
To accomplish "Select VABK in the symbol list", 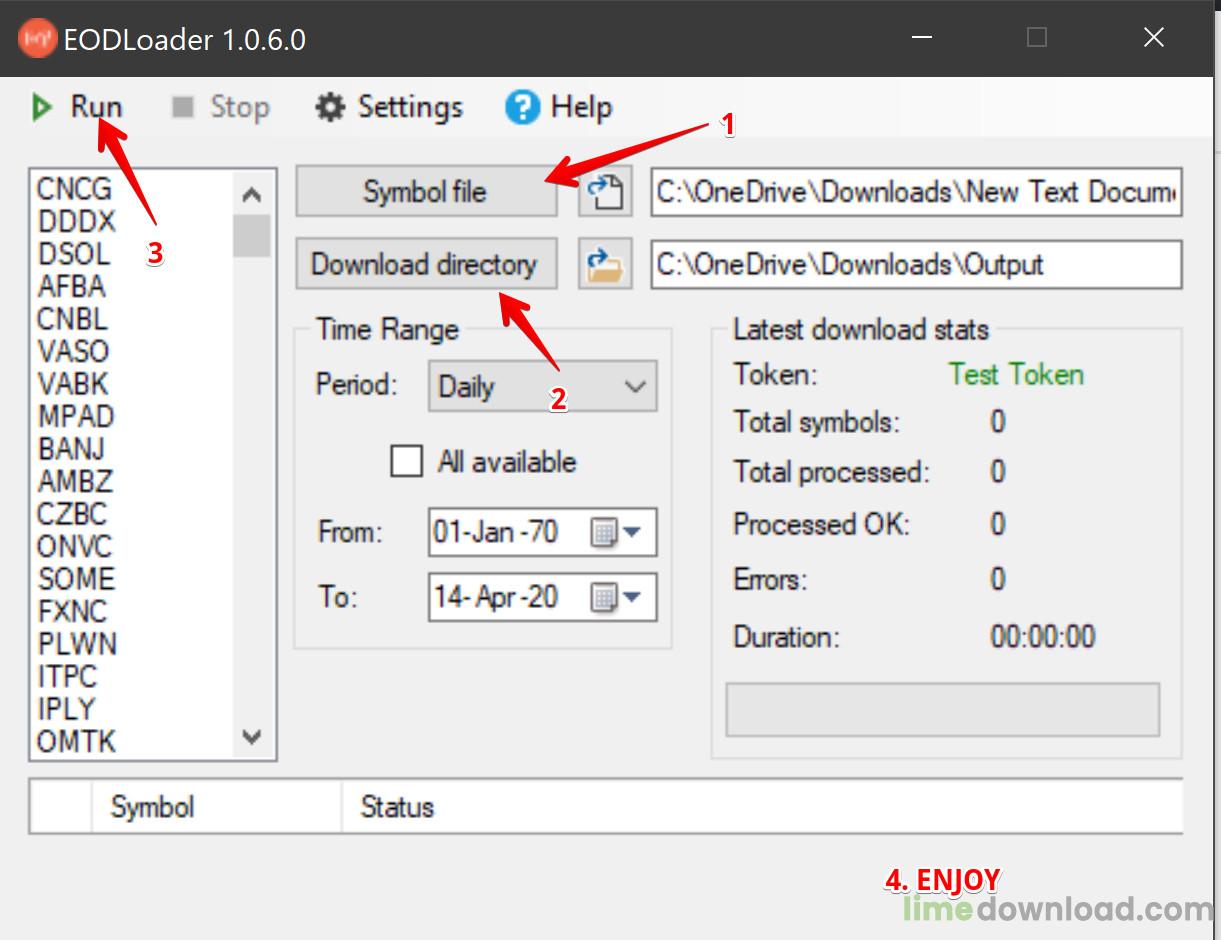I will coord(73,383).
